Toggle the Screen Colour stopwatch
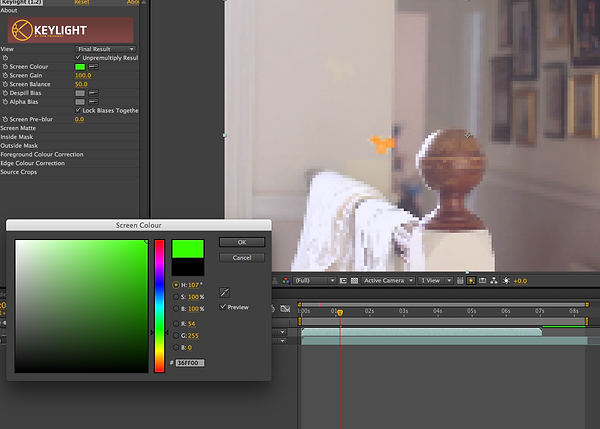The image size is (600, 429). click(5, 67)
